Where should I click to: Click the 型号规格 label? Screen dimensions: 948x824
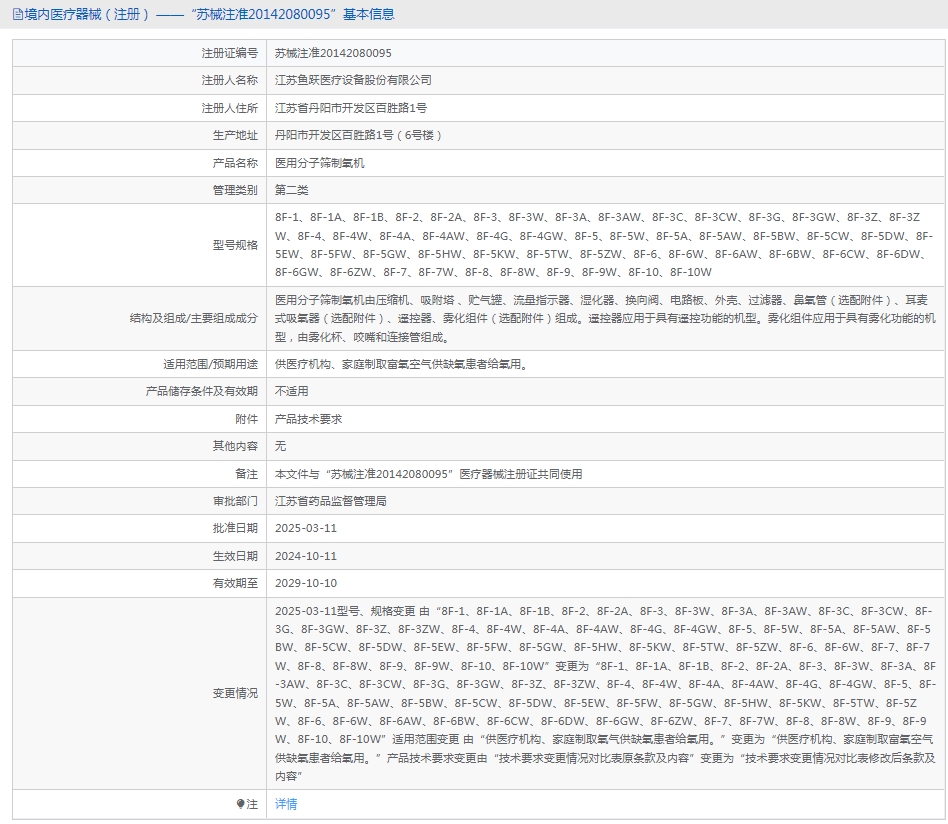(235, 245)
